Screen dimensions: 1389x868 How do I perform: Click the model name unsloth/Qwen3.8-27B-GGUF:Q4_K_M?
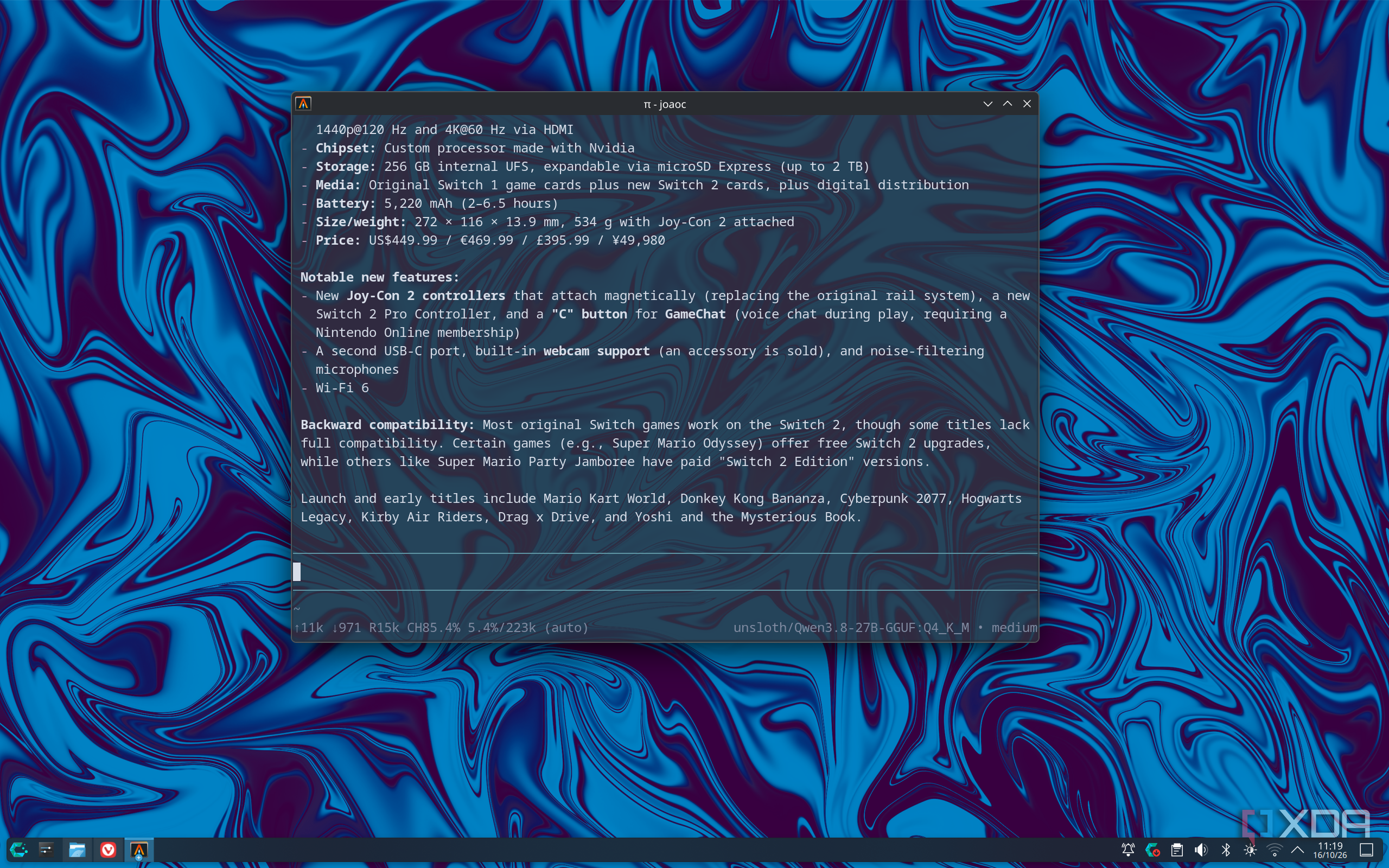coord(851,628)
